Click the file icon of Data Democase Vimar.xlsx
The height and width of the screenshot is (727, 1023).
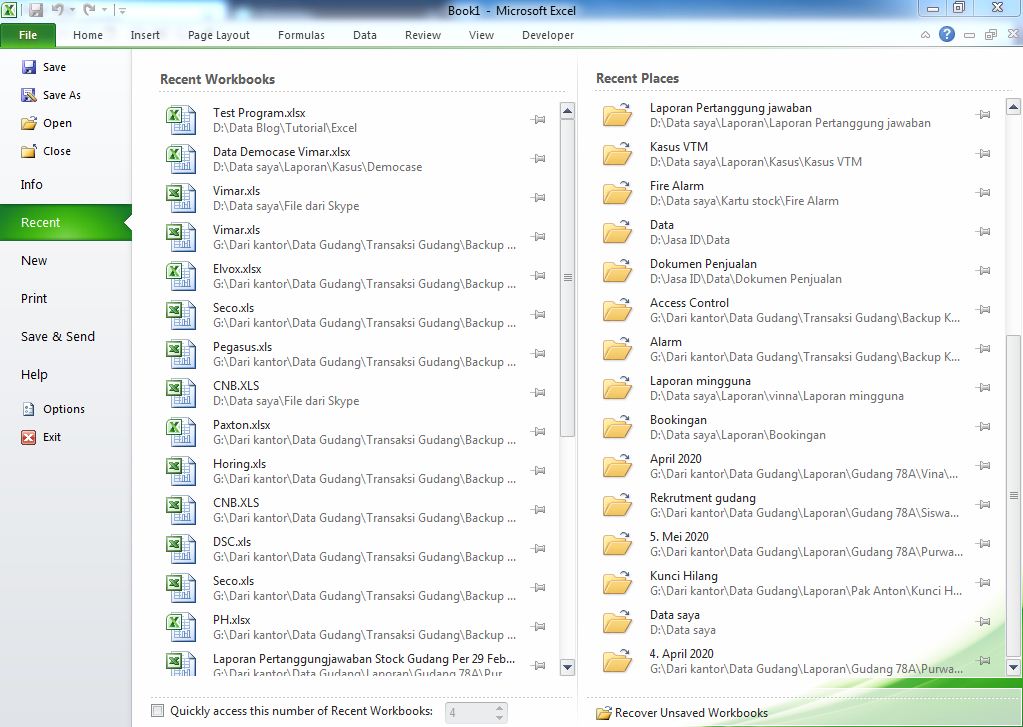click(x=180, y=159)
